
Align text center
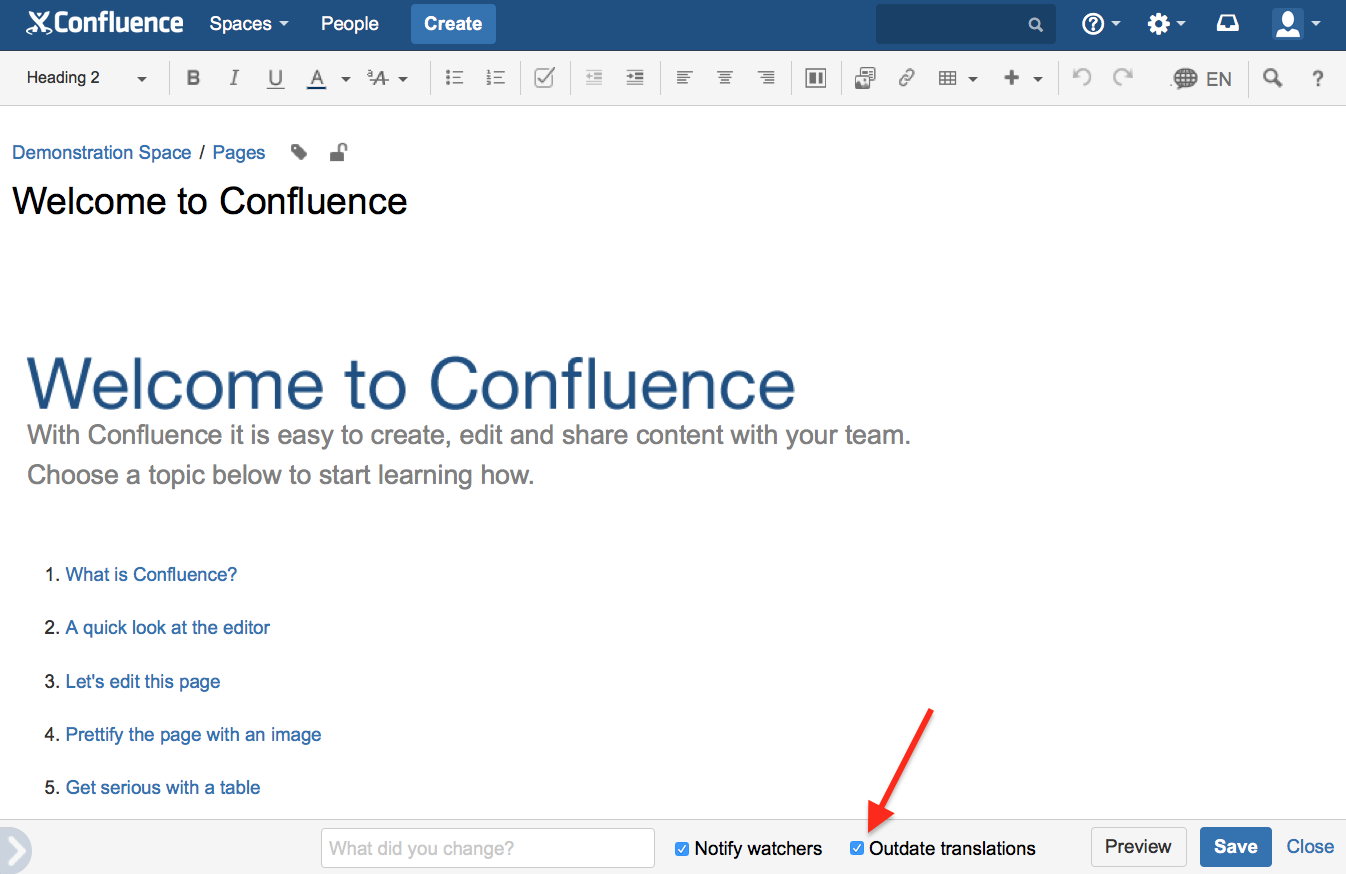point(725,78)
